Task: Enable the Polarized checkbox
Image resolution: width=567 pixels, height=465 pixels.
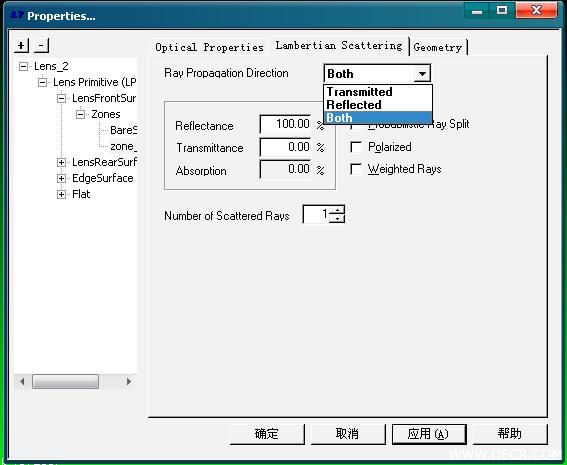Action: tap(356, 147)
